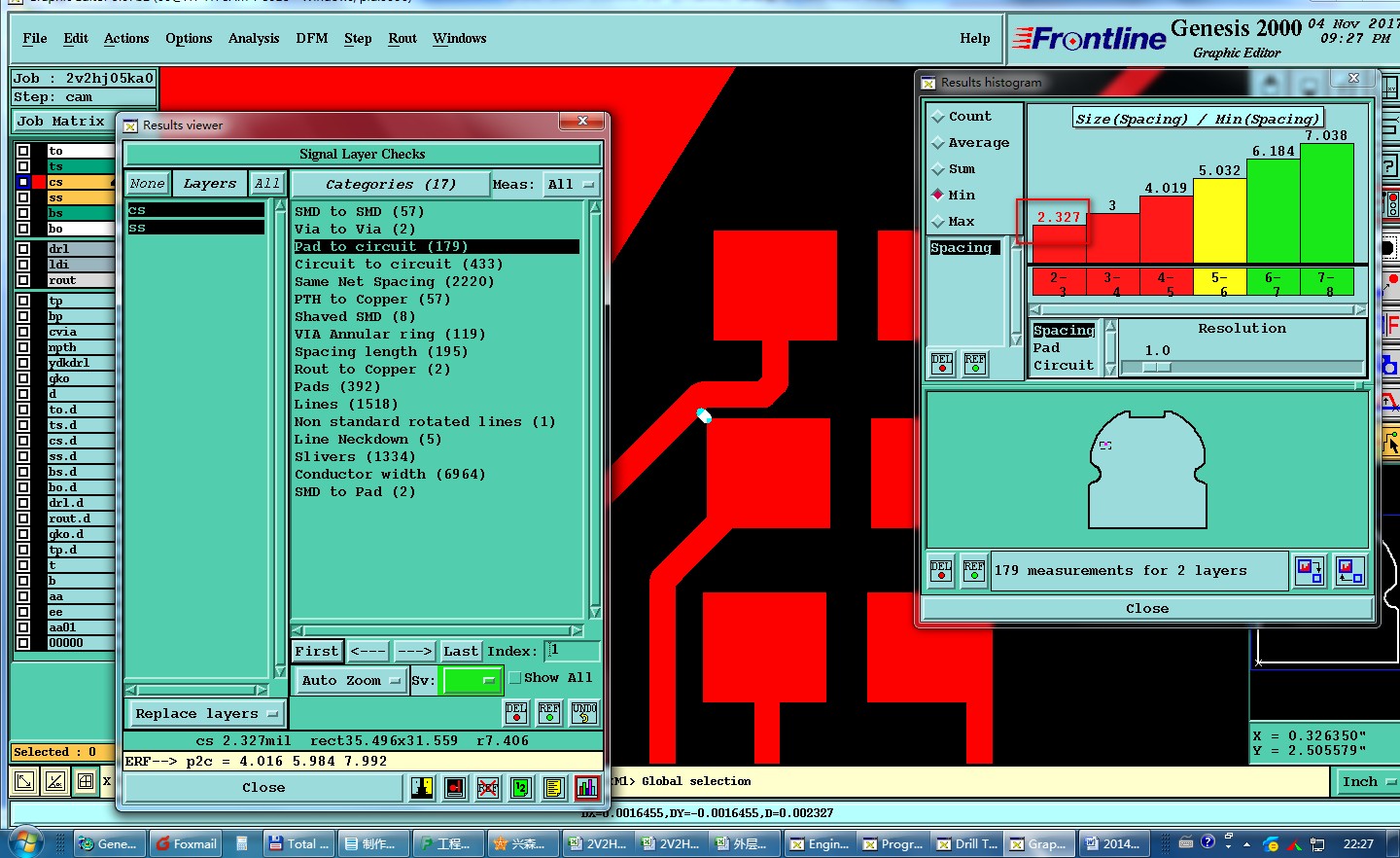The image size is (1400, 858).
Task: Open the Auto Zoom dropdown
Action: pyautogui.click(x=351, y=680)
